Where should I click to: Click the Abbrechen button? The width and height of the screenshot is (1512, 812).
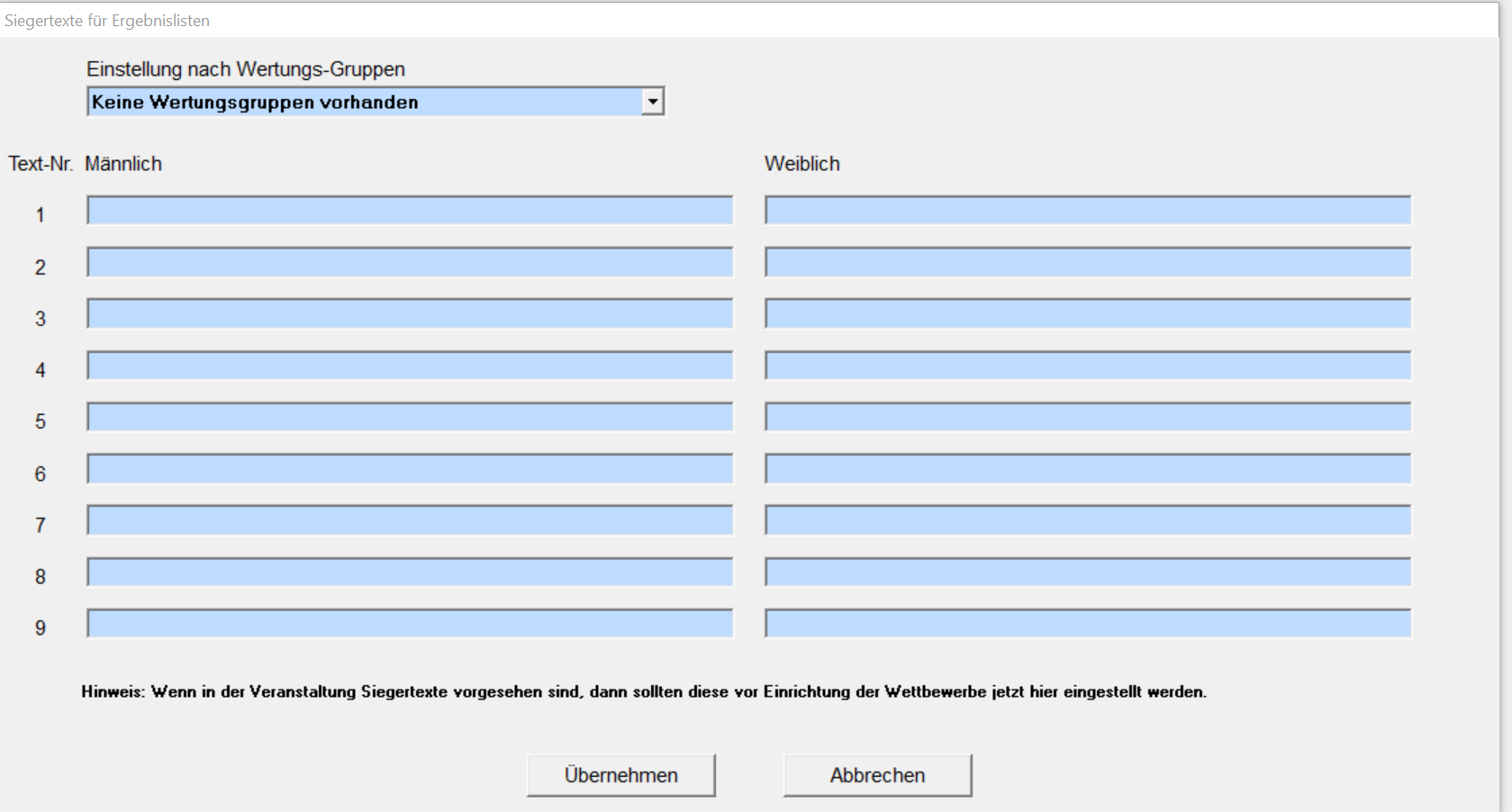877,775
